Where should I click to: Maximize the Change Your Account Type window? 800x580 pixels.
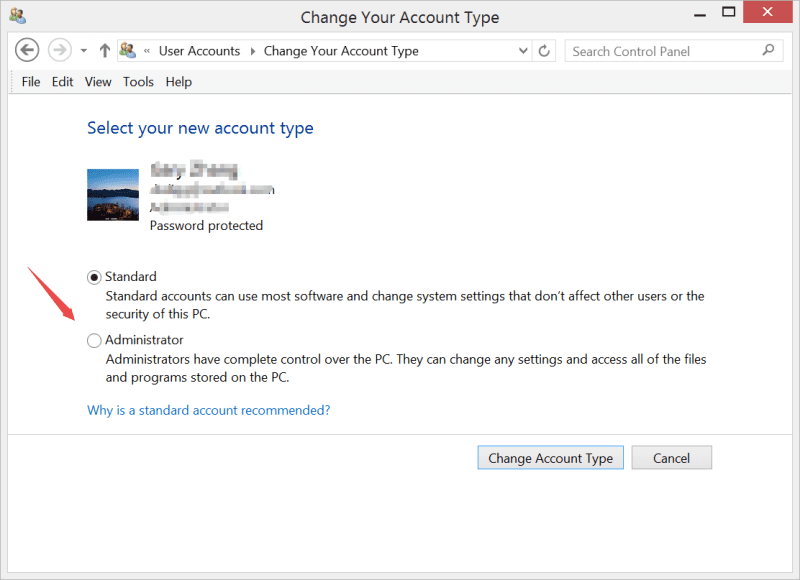(729, 12)
